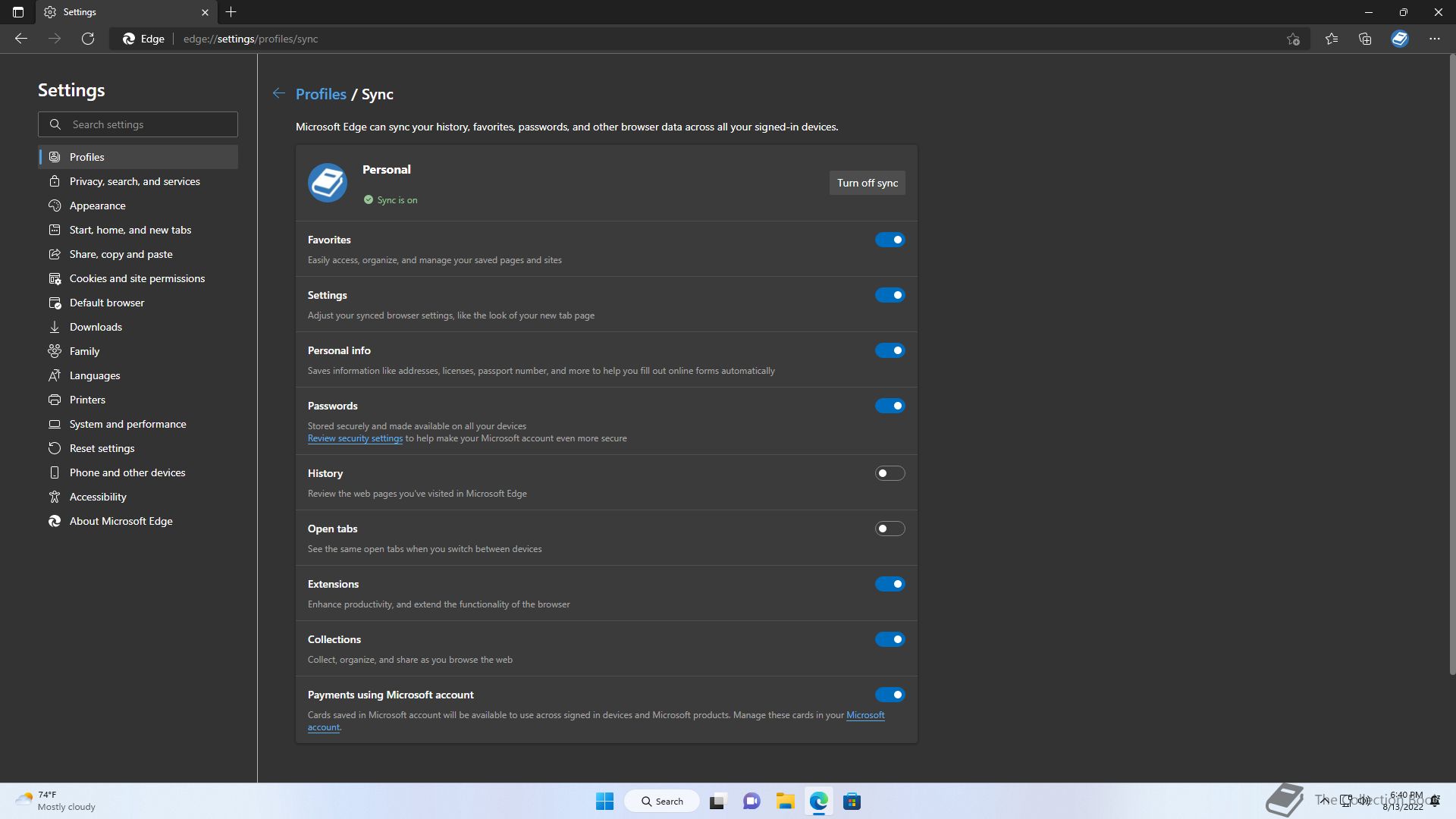This screenshot has width=1456, height=819.
Task: Click the address bar URL
Action: (x=250, y=39)
